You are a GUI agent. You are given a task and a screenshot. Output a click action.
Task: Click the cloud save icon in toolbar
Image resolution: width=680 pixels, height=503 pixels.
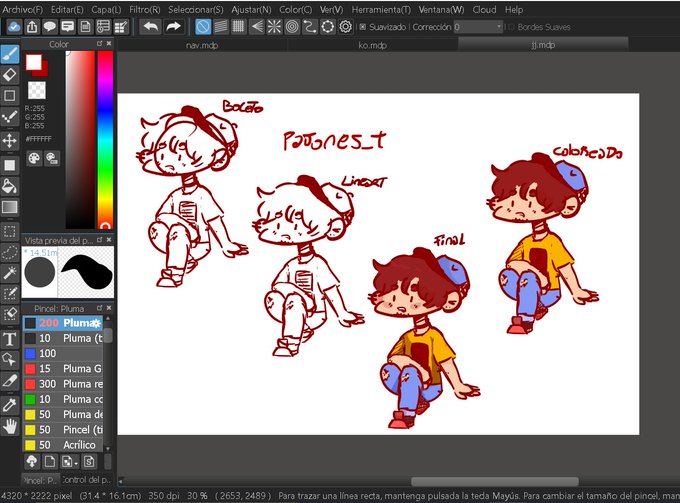(x=14, y=27)
